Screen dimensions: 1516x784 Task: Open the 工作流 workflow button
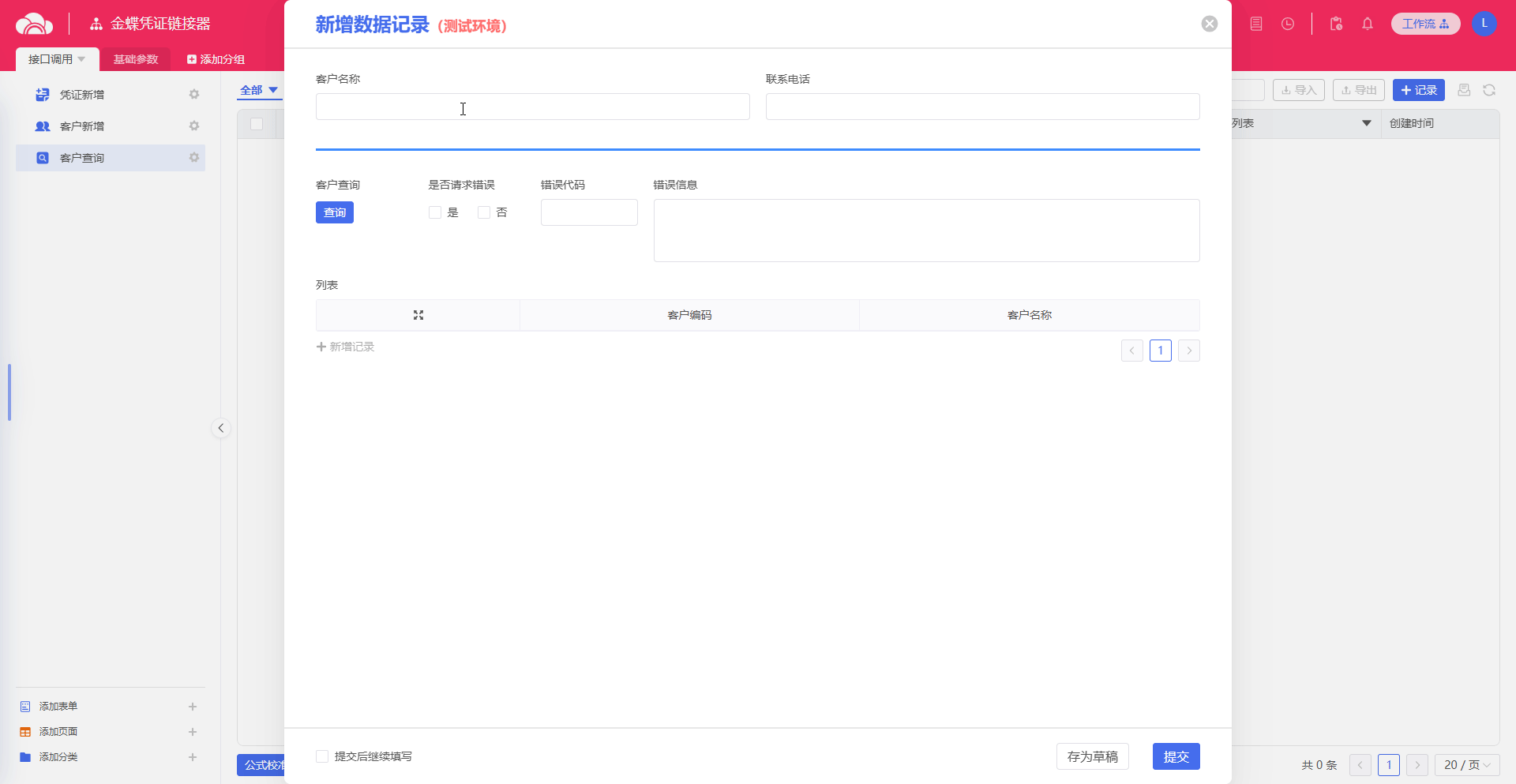pyautogui.click(x=1425, y=24)
